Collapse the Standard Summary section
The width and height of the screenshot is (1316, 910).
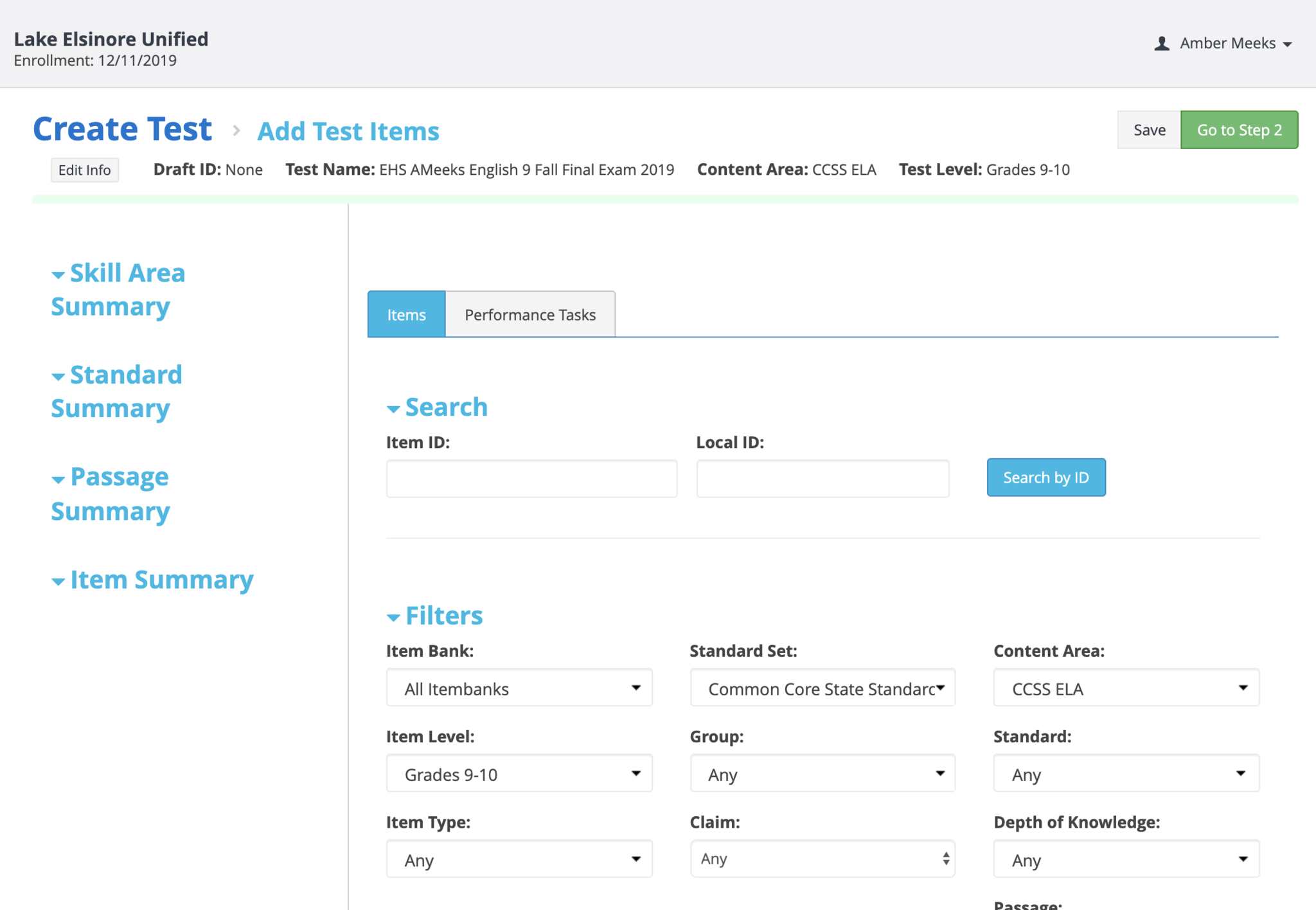click(58, 377)
